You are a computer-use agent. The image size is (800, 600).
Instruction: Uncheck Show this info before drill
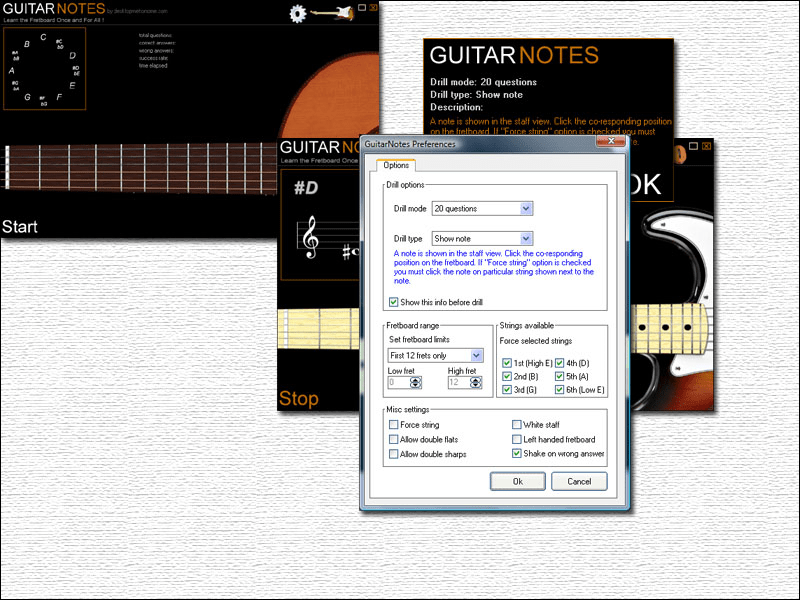point(391,302)
